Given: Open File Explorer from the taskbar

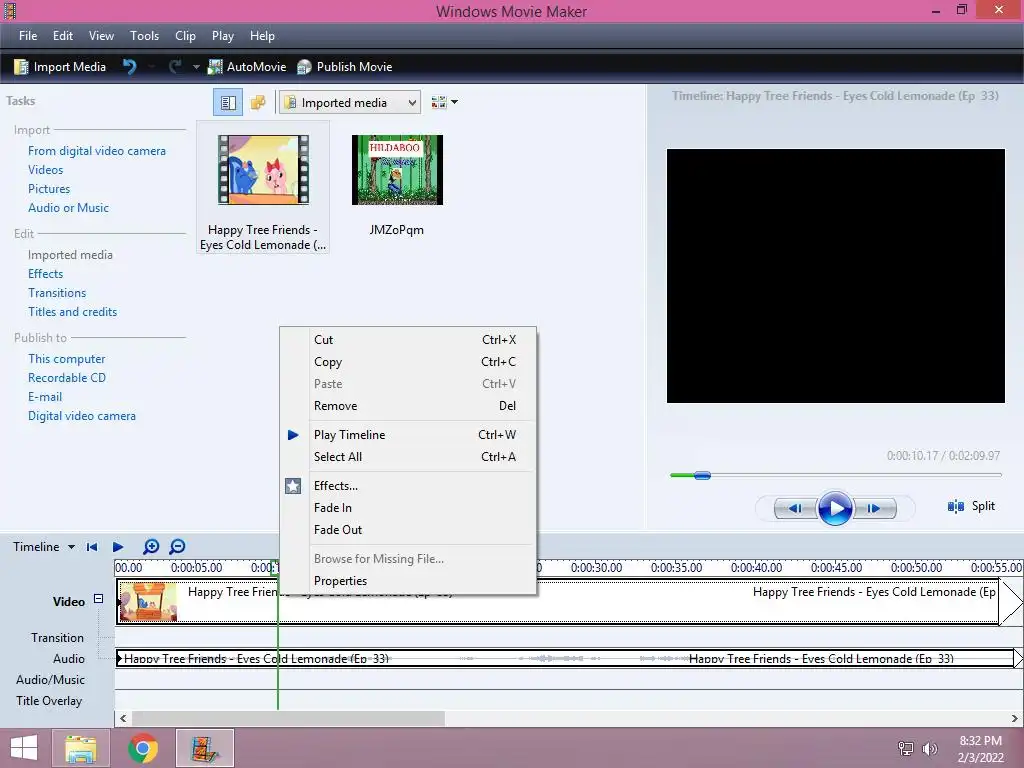Looking at the screenshot, I should [81, 748].
